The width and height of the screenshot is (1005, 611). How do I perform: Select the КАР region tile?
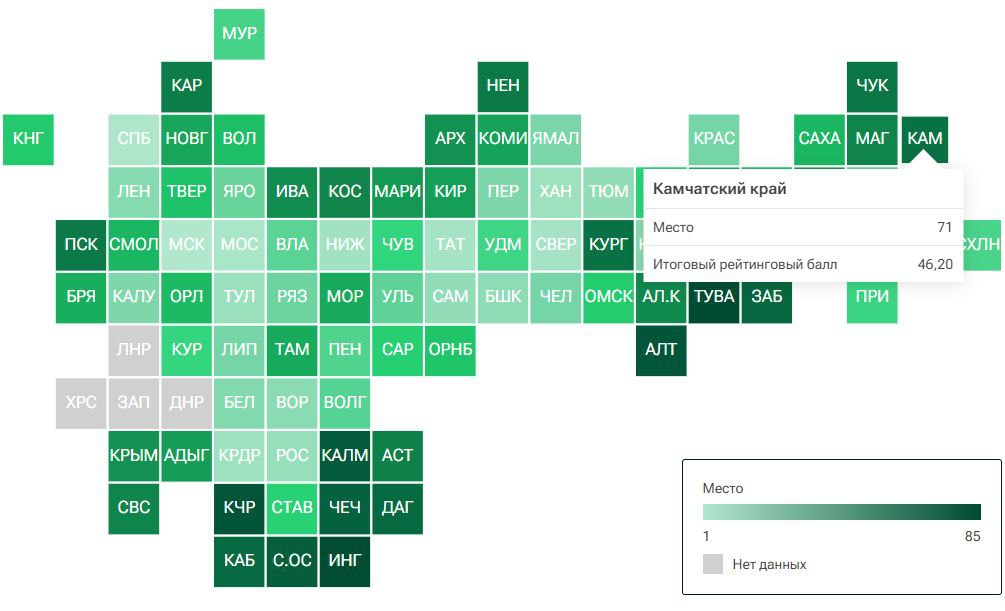click(x=186, y=86)
